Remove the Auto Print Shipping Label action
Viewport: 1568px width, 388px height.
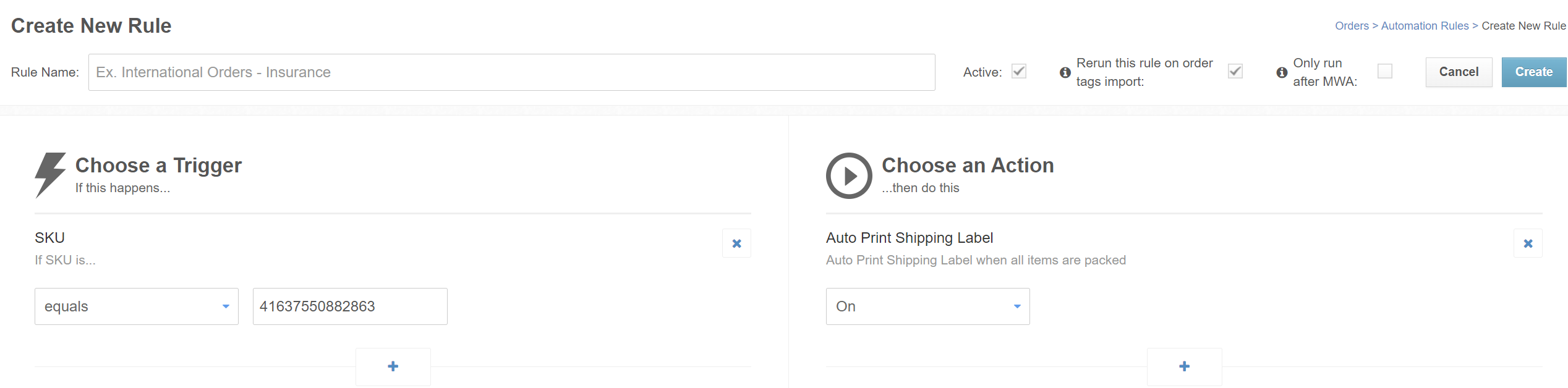tap(1528, 243)
